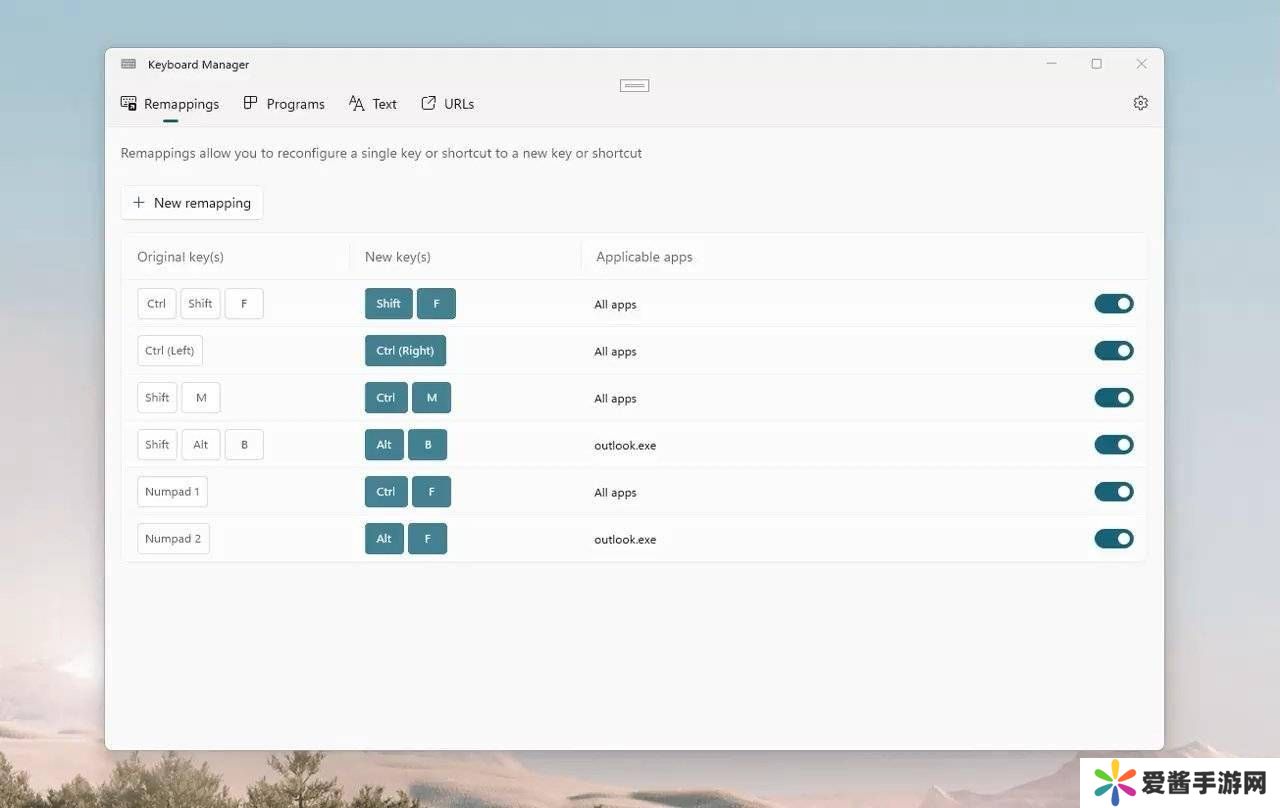1280x808 pixels.
Task: Switch off the Numpad 1 remapping toggle
Action: pyautogui.click(x=1113, y=492)
